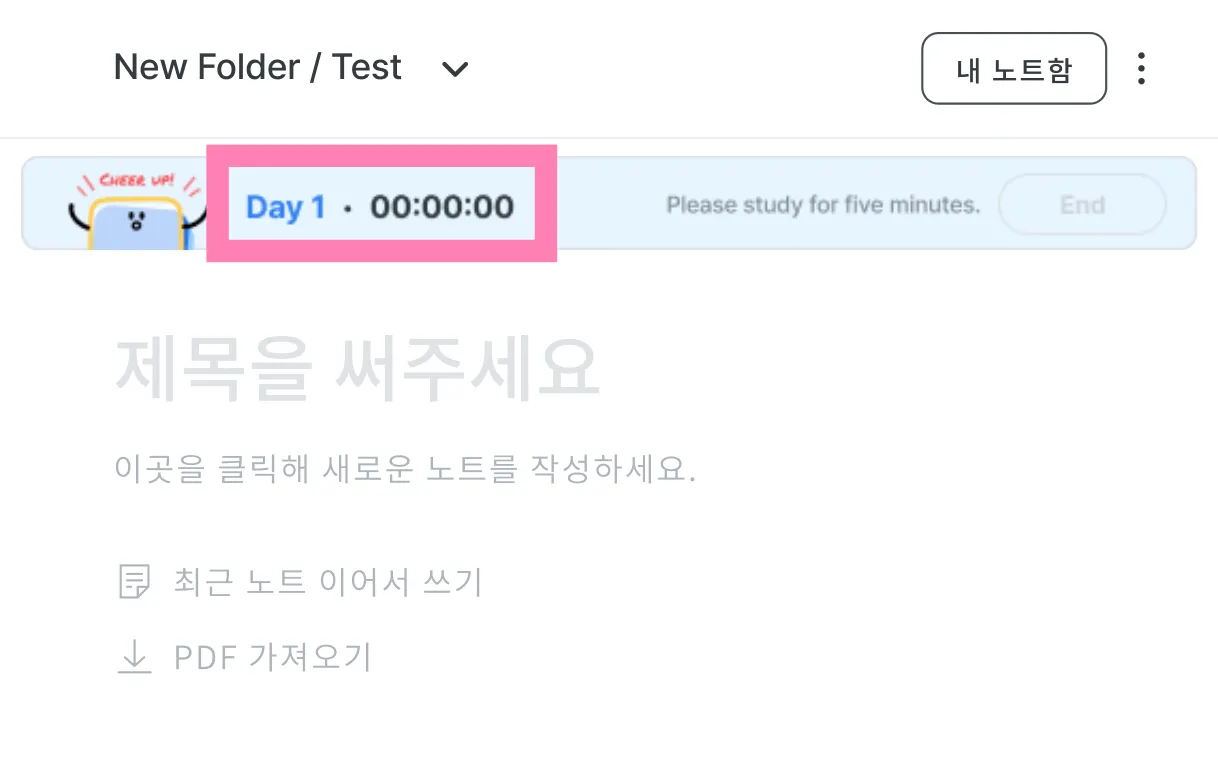Focus the 제목을 써주세요 title field
Screen dimensions: 1218x772
click(357, 369)
